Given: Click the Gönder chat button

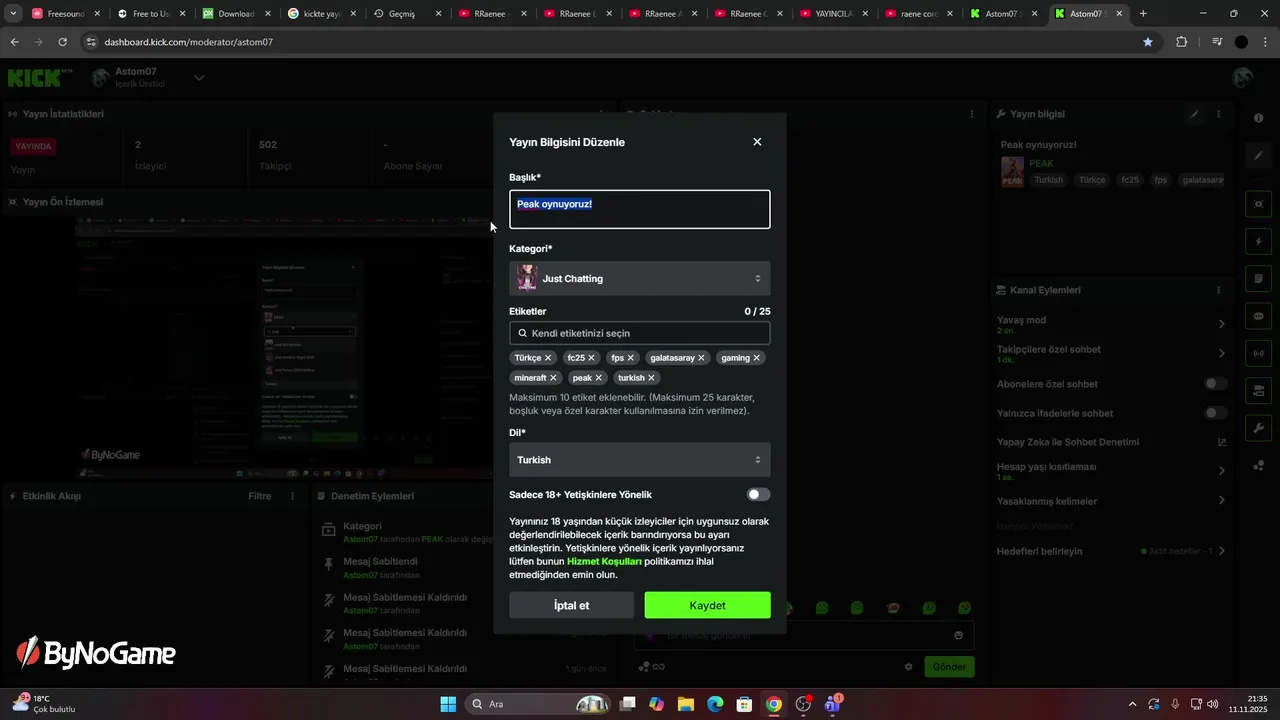Looking at the screenshot, I should (949, 666).
